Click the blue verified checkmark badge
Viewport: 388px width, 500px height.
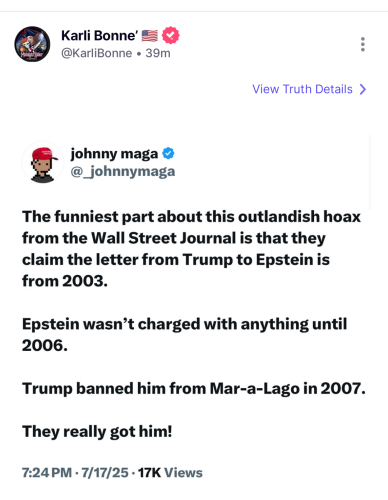(x=168, y=153)
